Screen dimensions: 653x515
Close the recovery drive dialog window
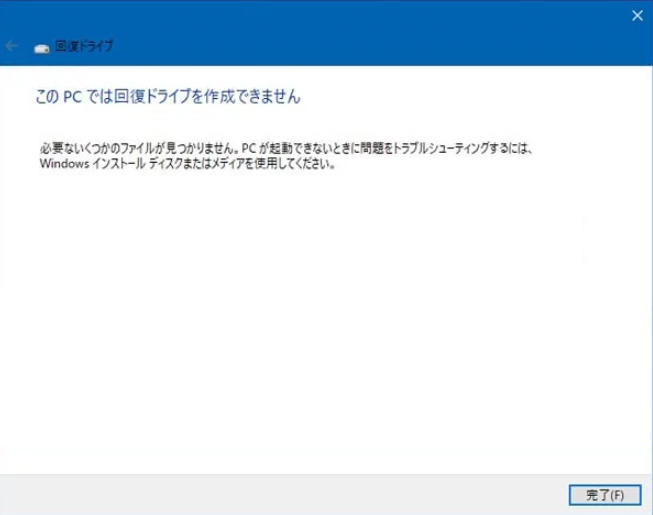[637, 16]
